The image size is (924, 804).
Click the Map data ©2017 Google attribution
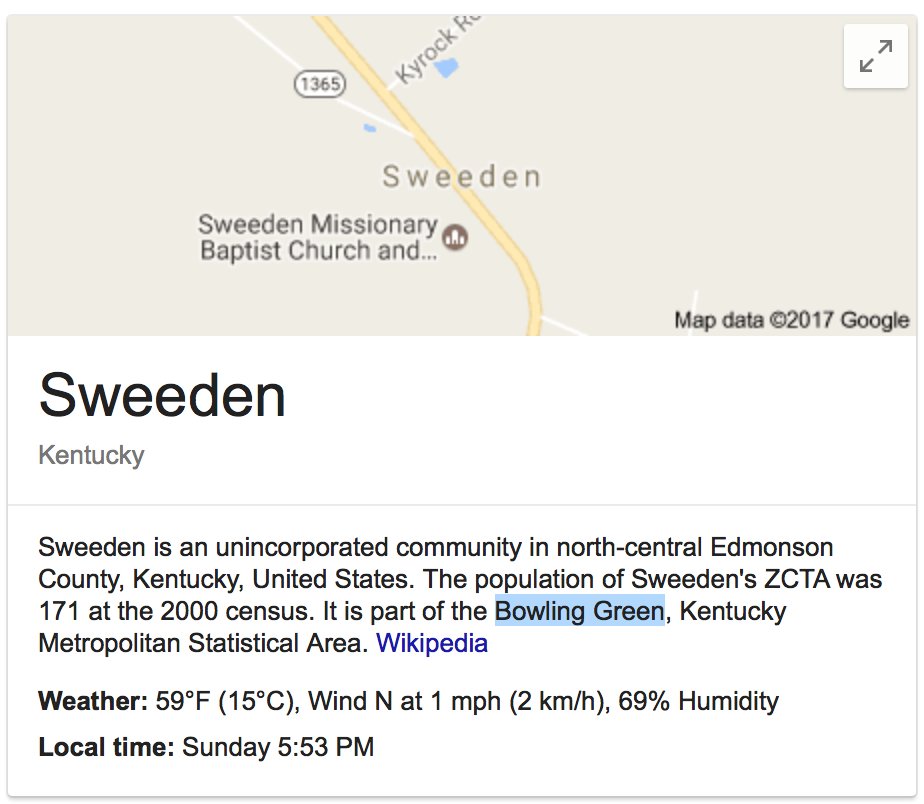(x=791, y=320)
